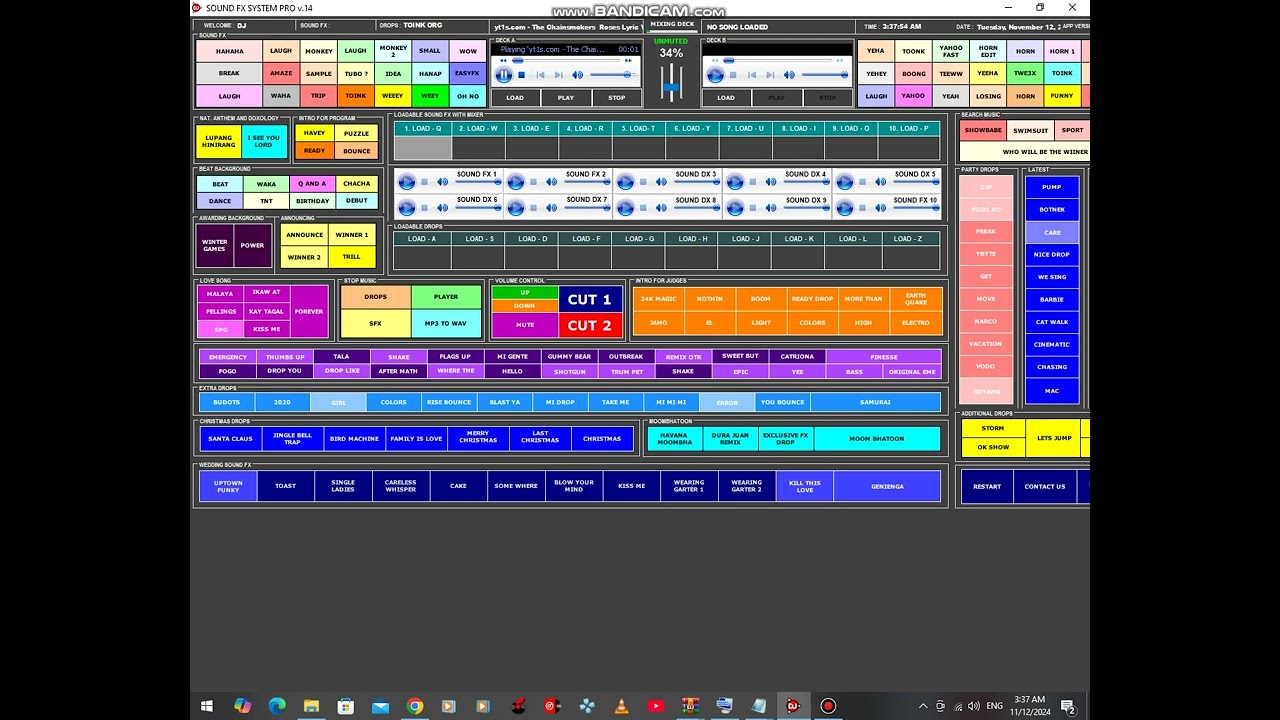Play the Sound FX 2 mixer player
1280x720 pixels.
(x=516, y=181)
